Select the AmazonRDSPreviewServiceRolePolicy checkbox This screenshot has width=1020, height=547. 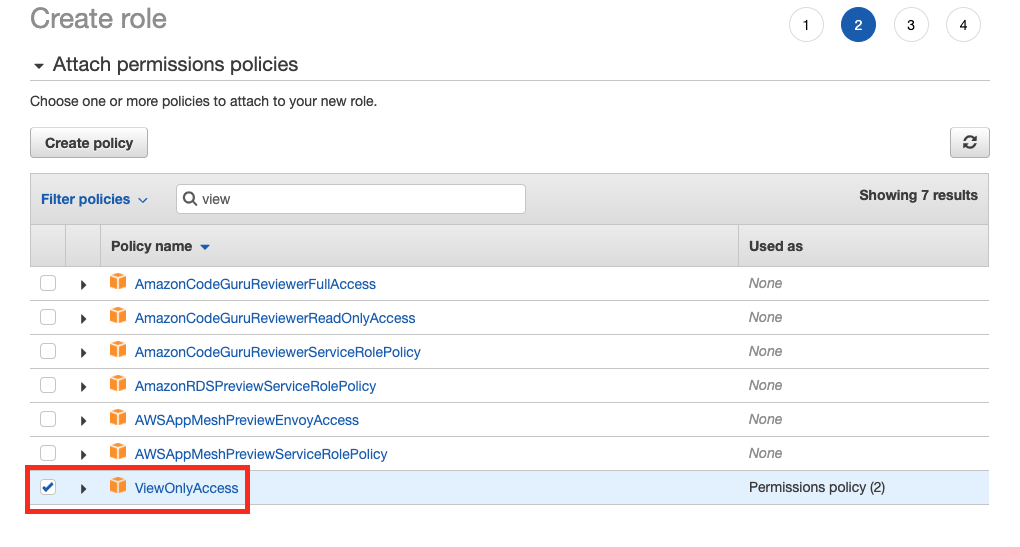tap(48, 385)
